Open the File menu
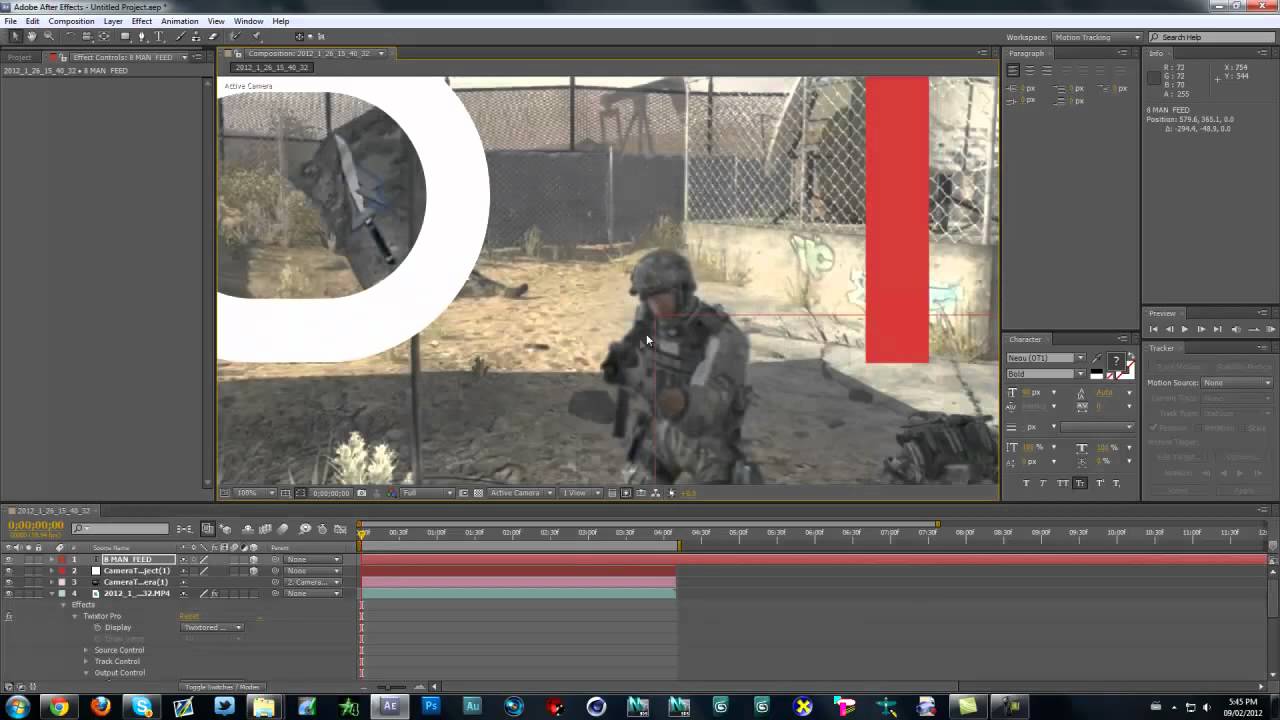The height and width of the screenshot is (720, 1280). click(10, 21)
